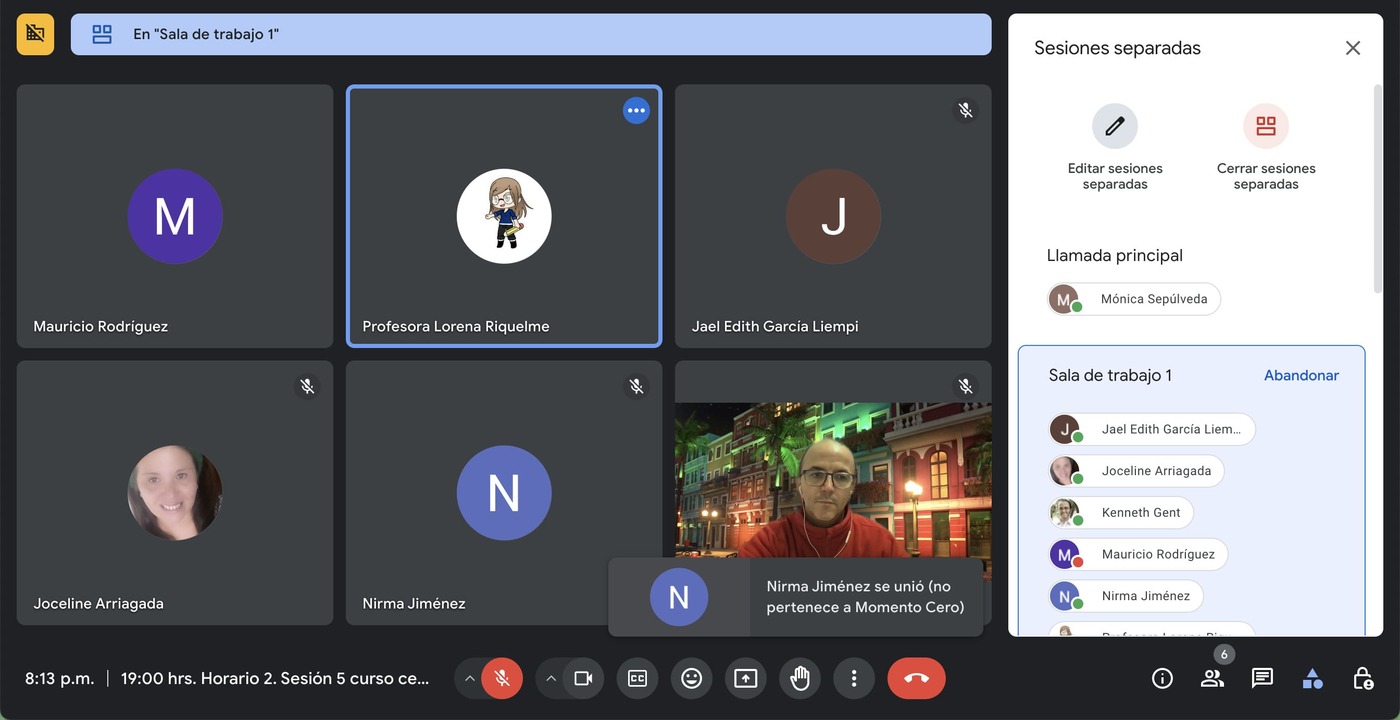Click the 8:13 p.m. clock text
This screenshot has width=1400, height=720.
60,678
